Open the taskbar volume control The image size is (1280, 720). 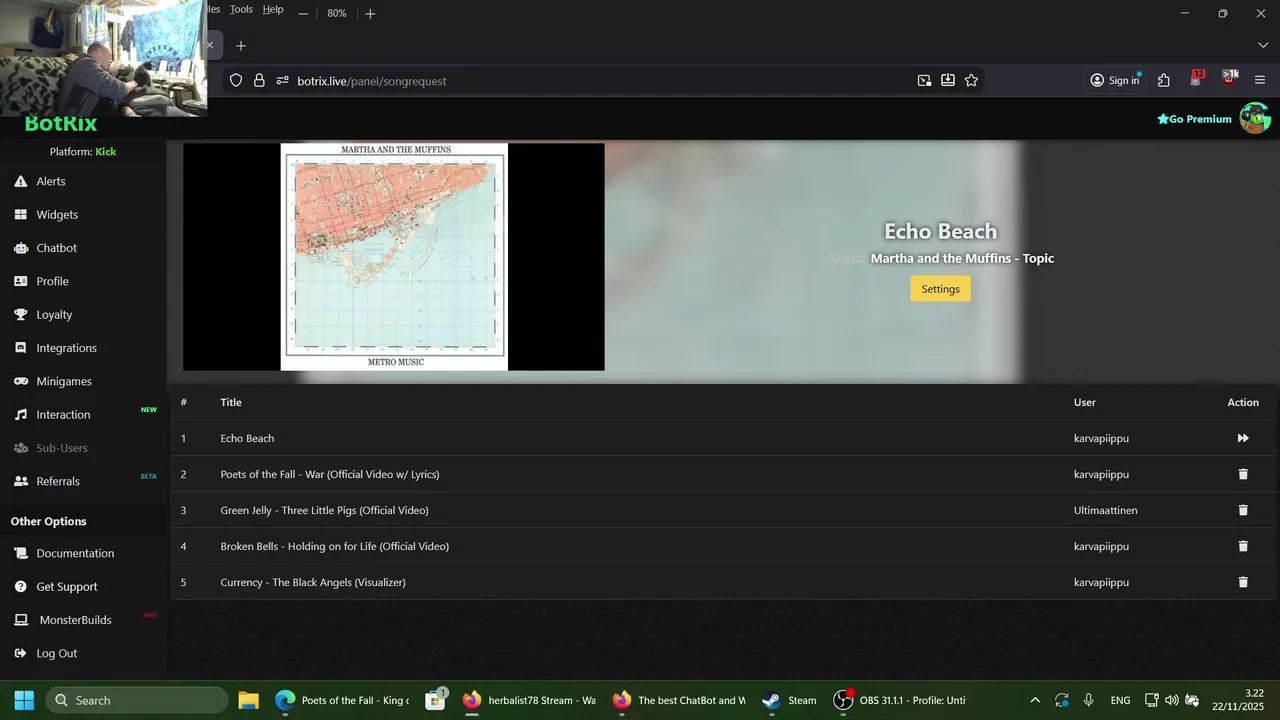[1171, 700]
